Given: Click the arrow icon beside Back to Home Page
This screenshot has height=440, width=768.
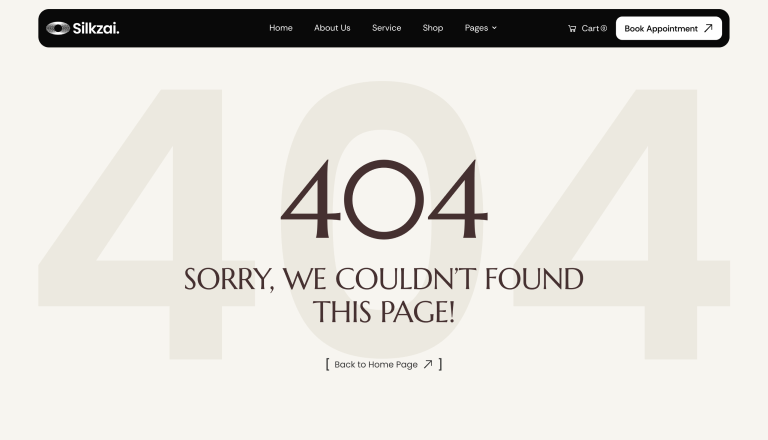Looking at the screenshot, I should (x=428, y=364).
